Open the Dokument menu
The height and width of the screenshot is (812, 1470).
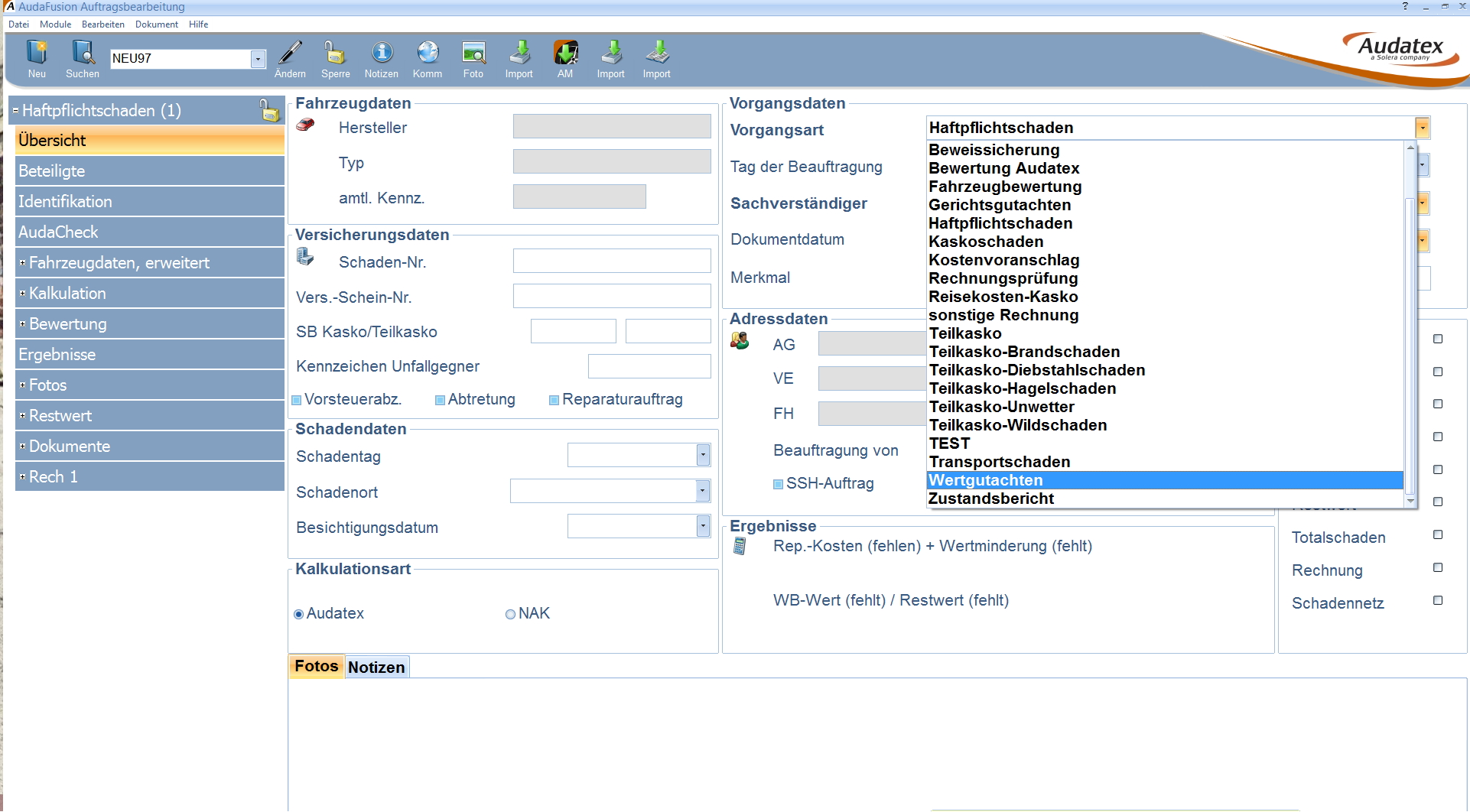[157, 24]
